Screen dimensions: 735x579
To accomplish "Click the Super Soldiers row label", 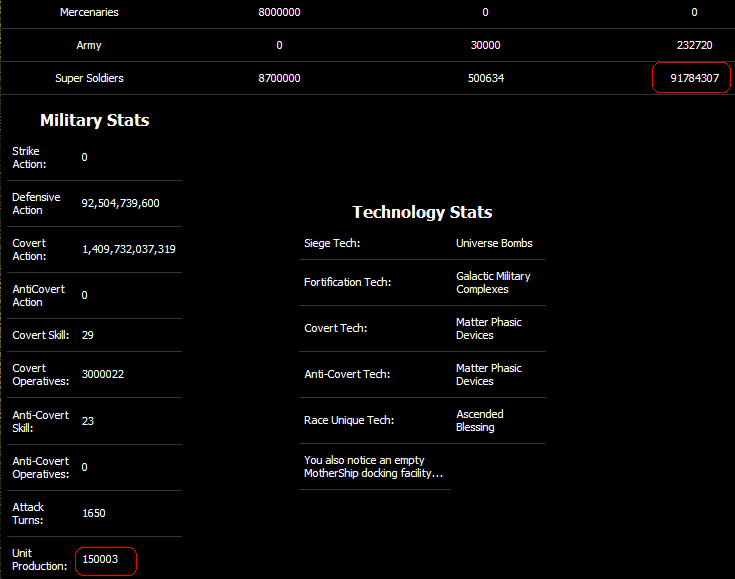I will pos(89,78).
